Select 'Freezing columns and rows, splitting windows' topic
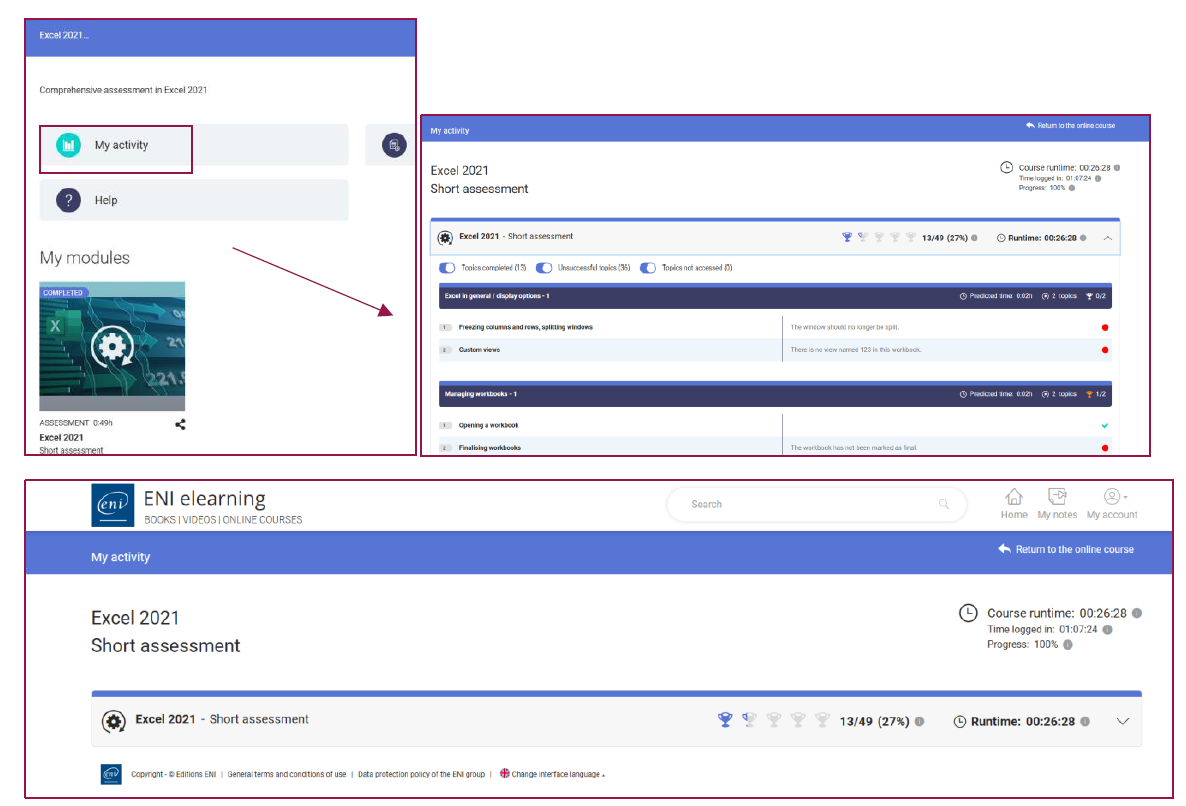Screen dimensions: 1186x806 [x=525, y=327]
